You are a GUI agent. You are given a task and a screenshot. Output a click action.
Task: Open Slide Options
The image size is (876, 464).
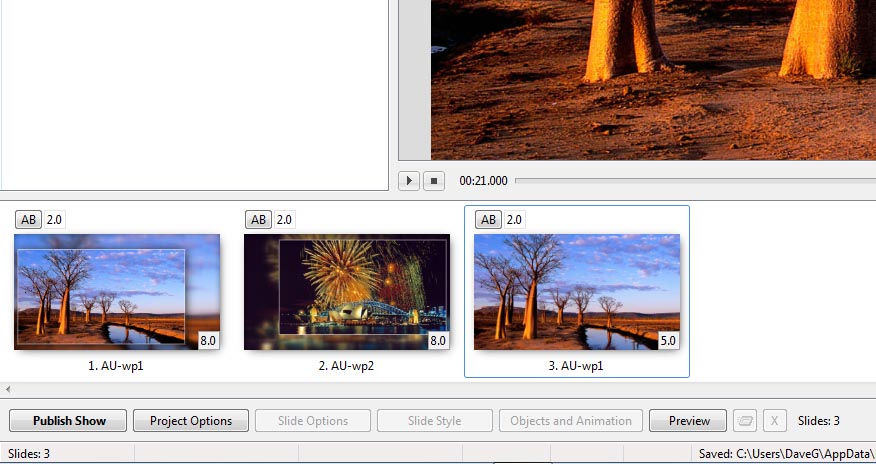313,420
